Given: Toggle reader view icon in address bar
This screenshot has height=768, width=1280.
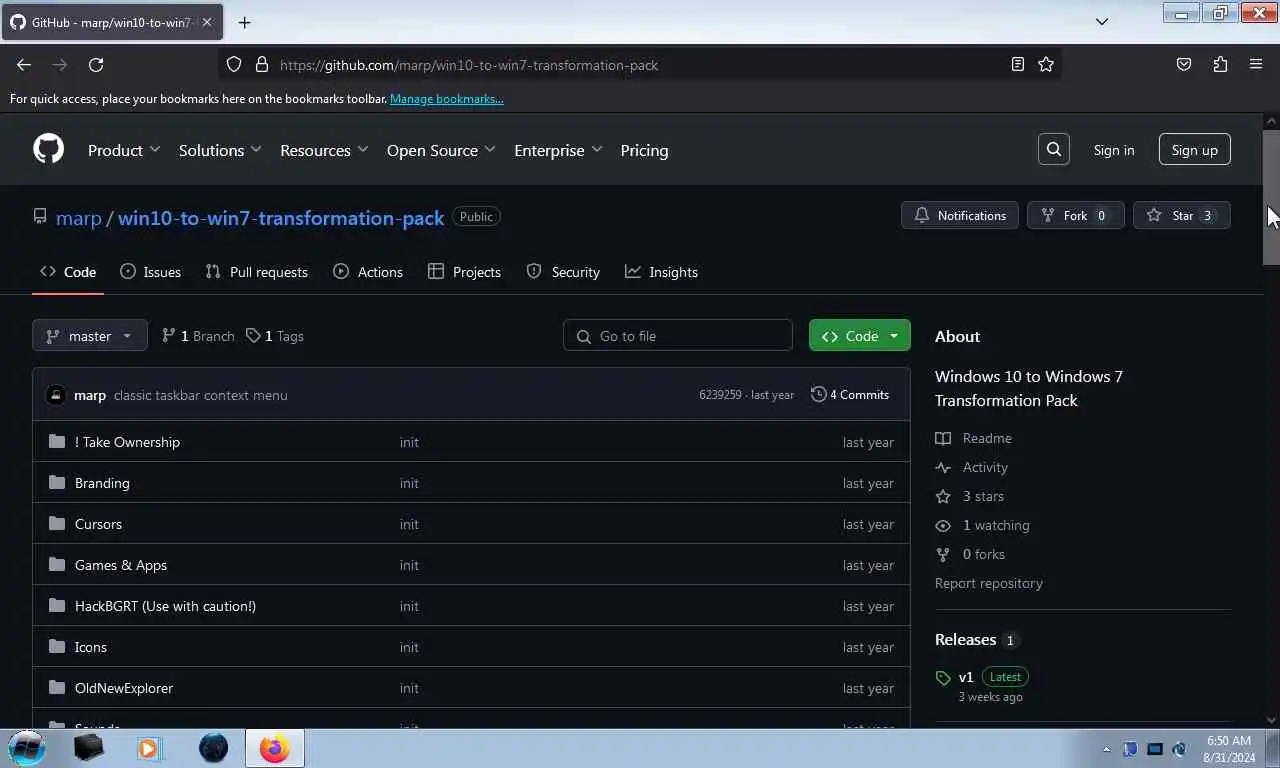Looking at the screenshot, I should click(1017, 64).
